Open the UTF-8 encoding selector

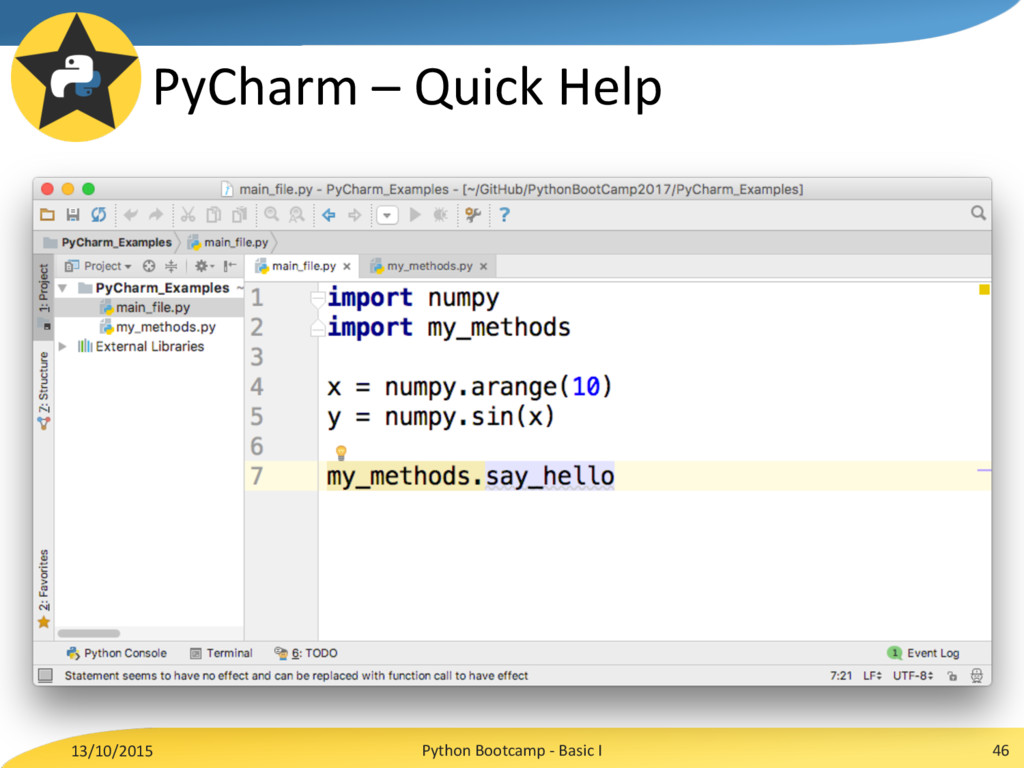(912, 675)
